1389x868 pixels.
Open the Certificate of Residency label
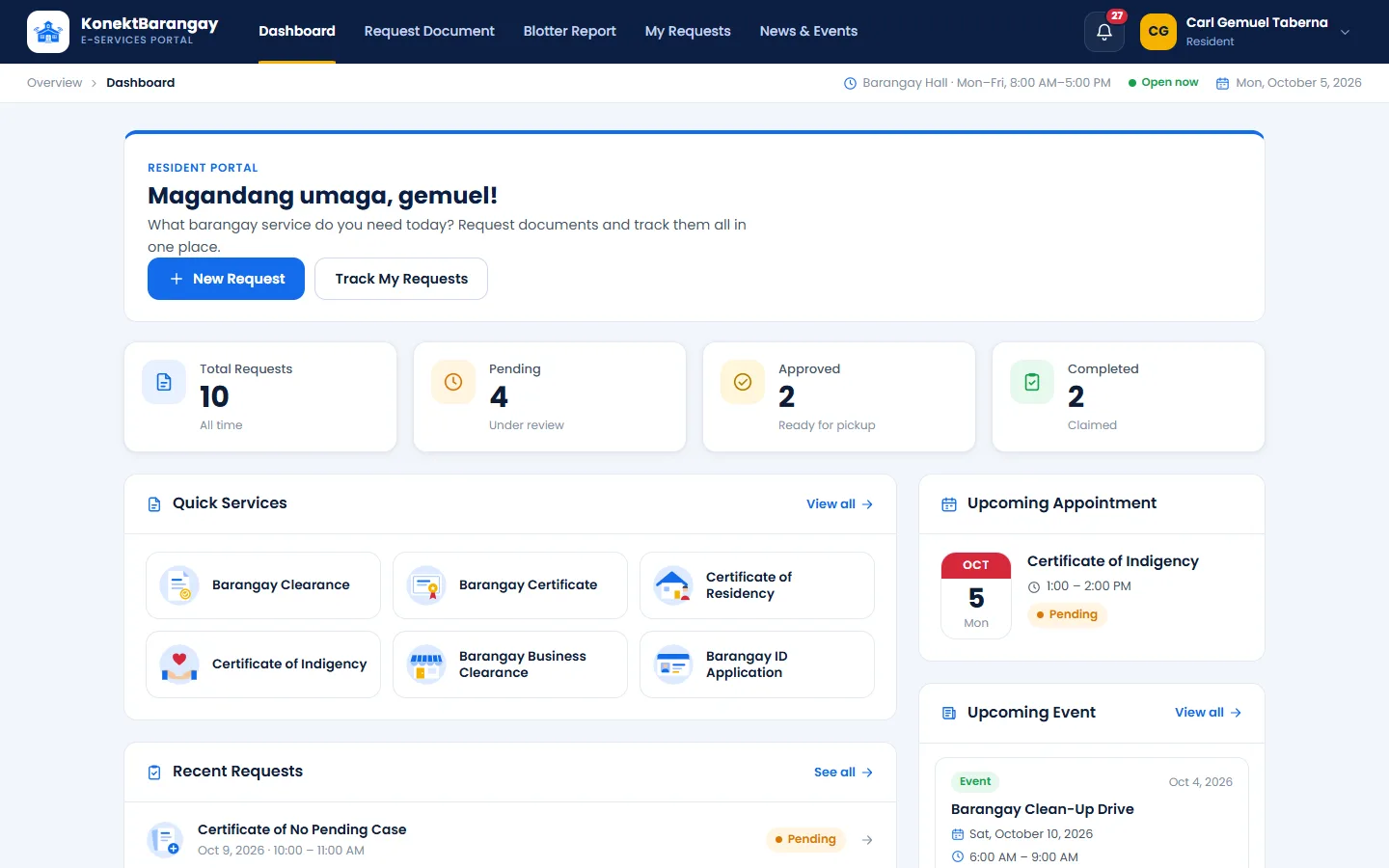(749, 585)
